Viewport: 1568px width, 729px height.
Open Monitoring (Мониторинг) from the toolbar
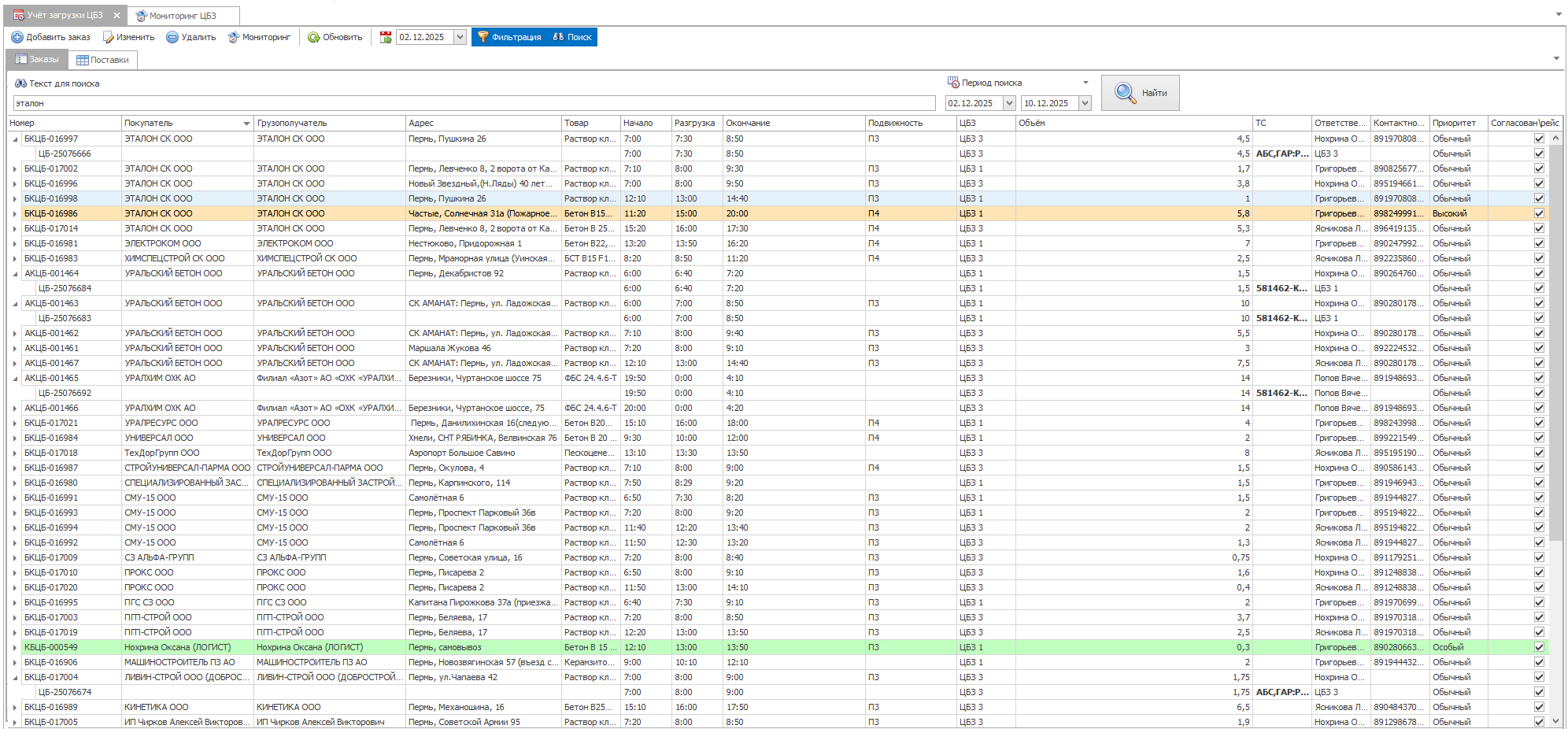[x=259, y=37]
